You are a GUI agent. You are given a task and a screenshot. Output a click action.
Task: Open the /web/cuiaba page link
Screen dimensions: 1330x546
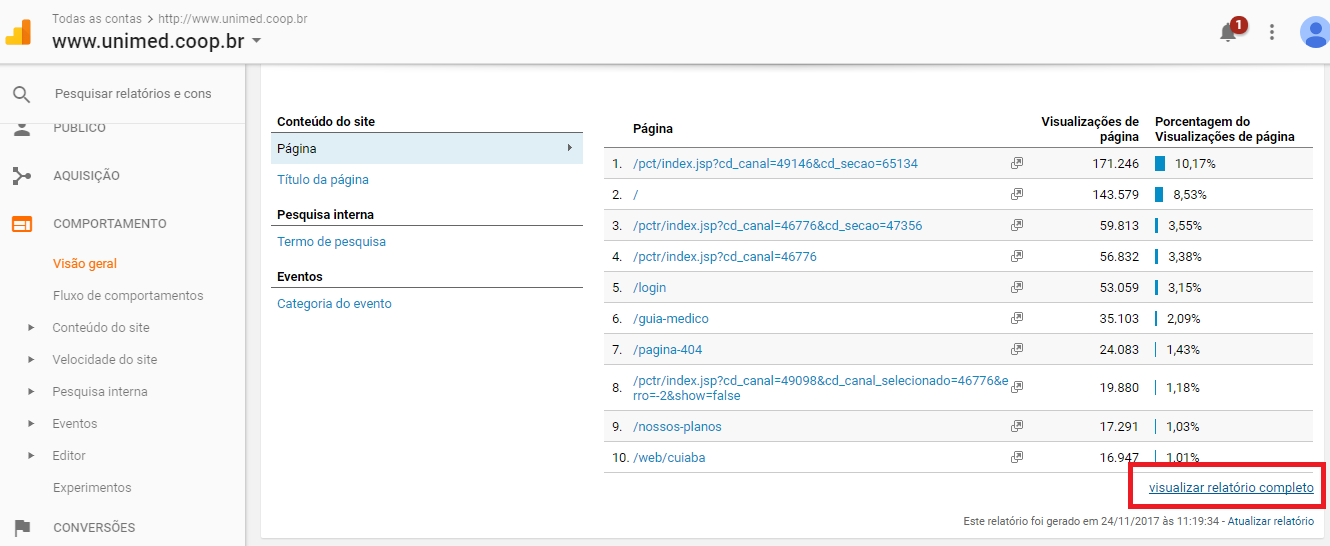click(670, 457)
